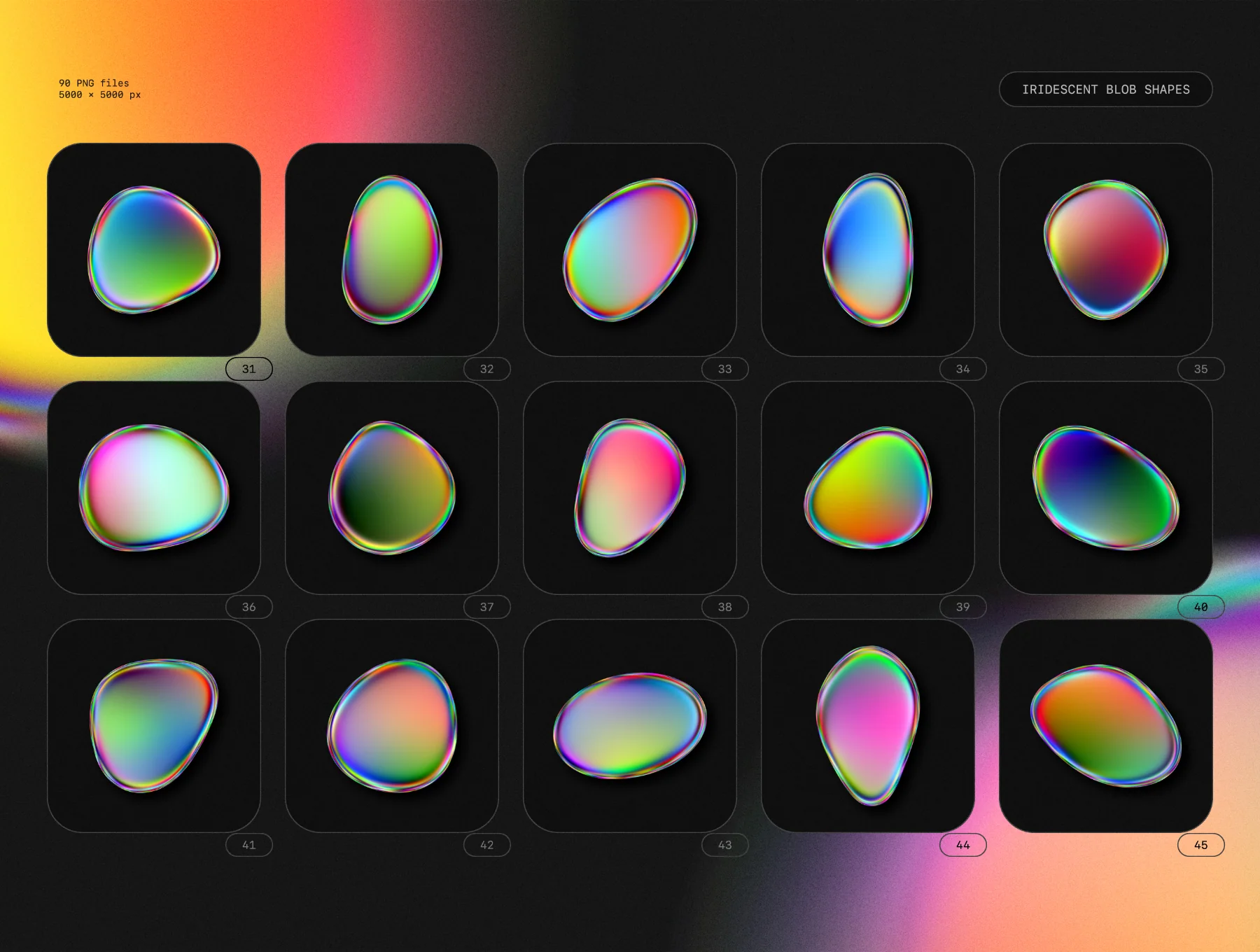Click the number label 36
This screenshot has width=1260, height=952.
pyautogui.click(x=249, y=607)
